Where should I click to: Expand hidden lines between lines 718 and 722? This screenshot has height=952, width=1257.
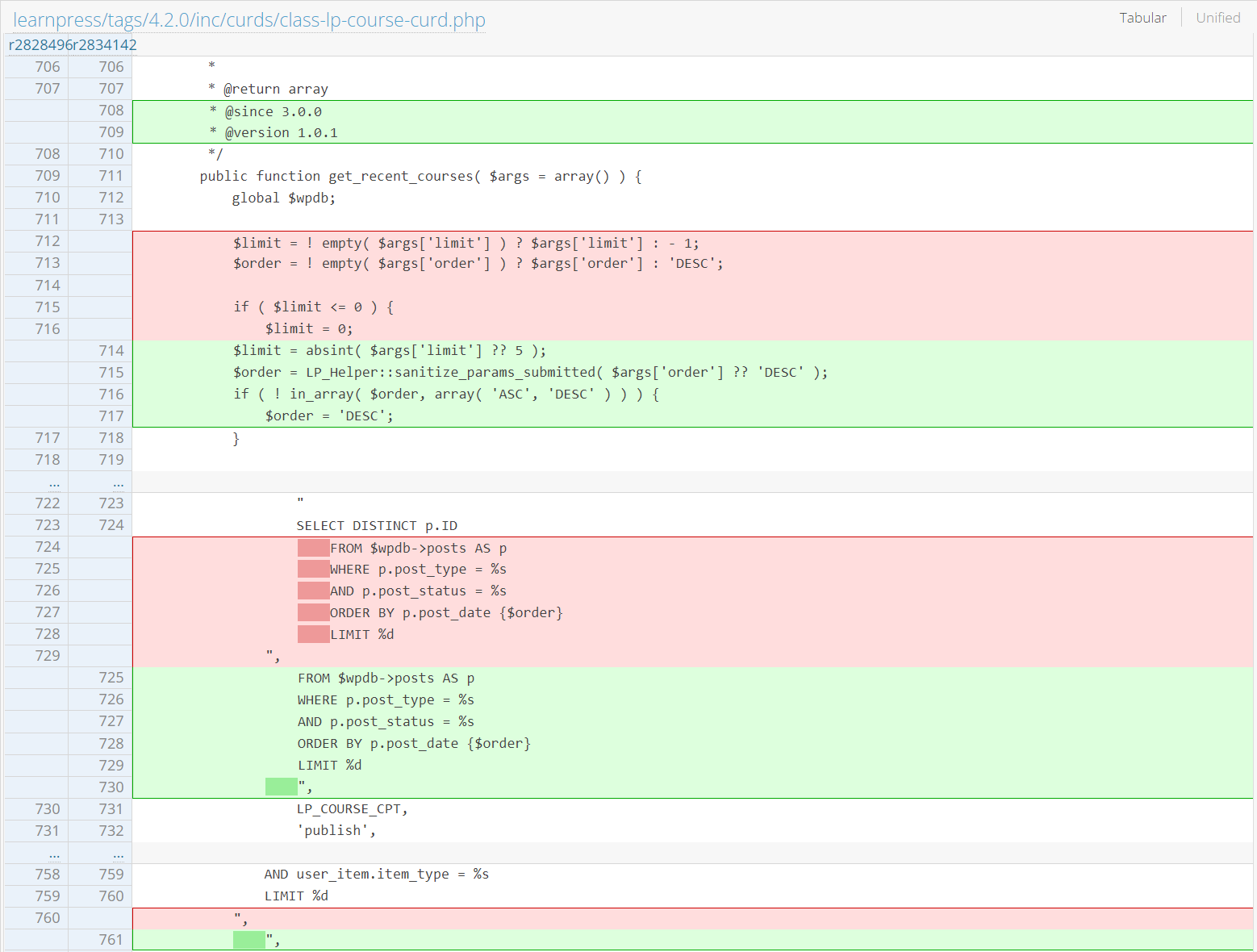coord(54,482)
